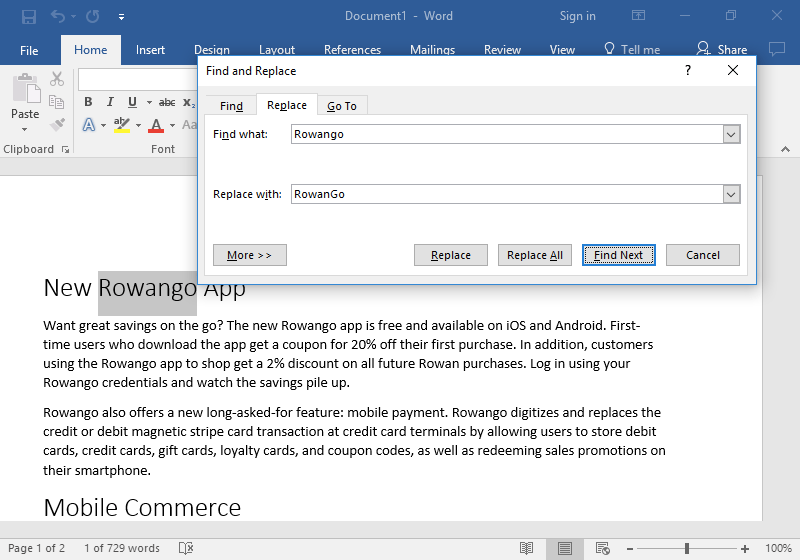Click the Cut scissors icon
This screenshot has width=800, height=560.
click(57, 80)
